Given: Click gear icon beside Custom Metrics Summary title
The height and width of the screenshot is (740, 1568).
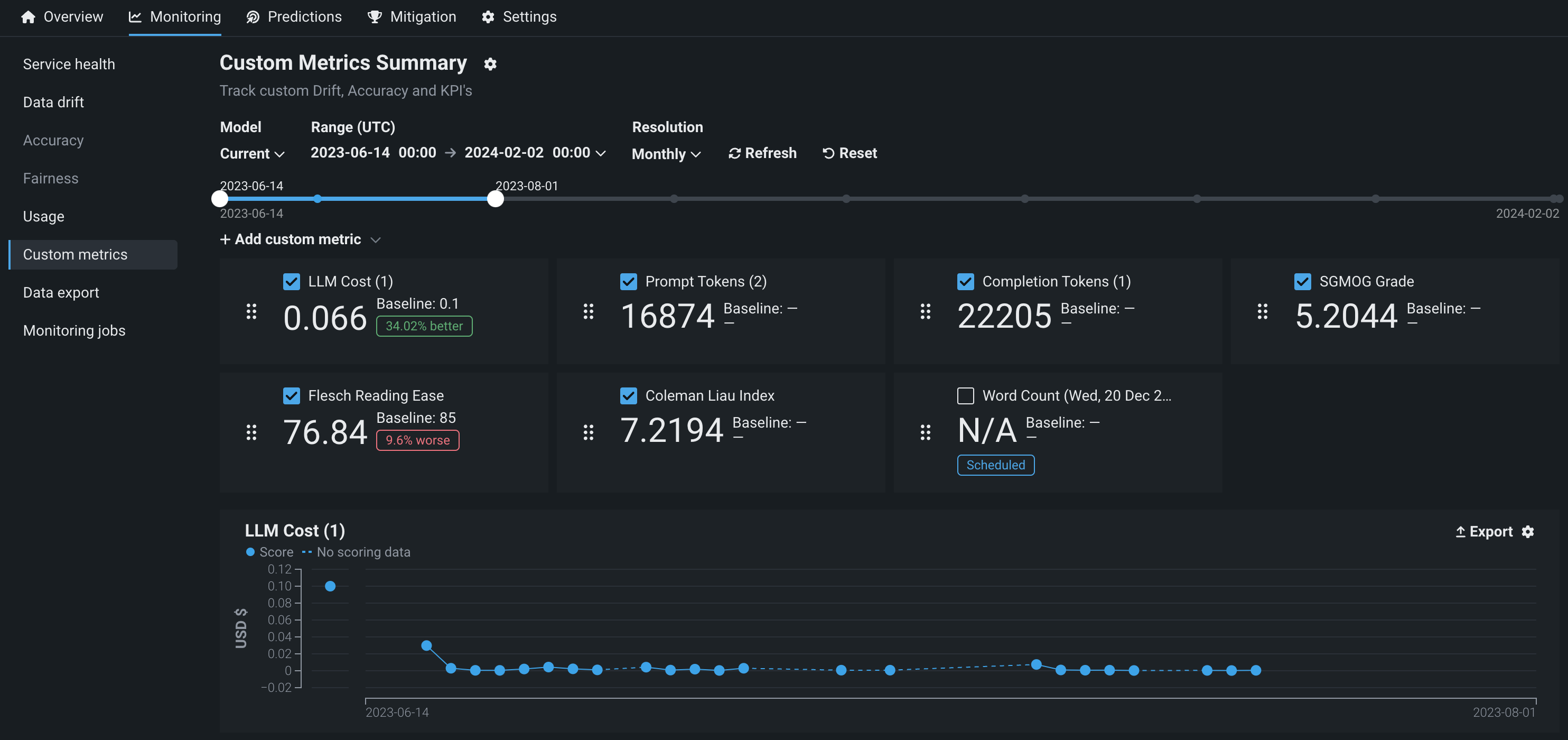Looking at the screenshot, I should pyautogui.click(x=490, y=64).
